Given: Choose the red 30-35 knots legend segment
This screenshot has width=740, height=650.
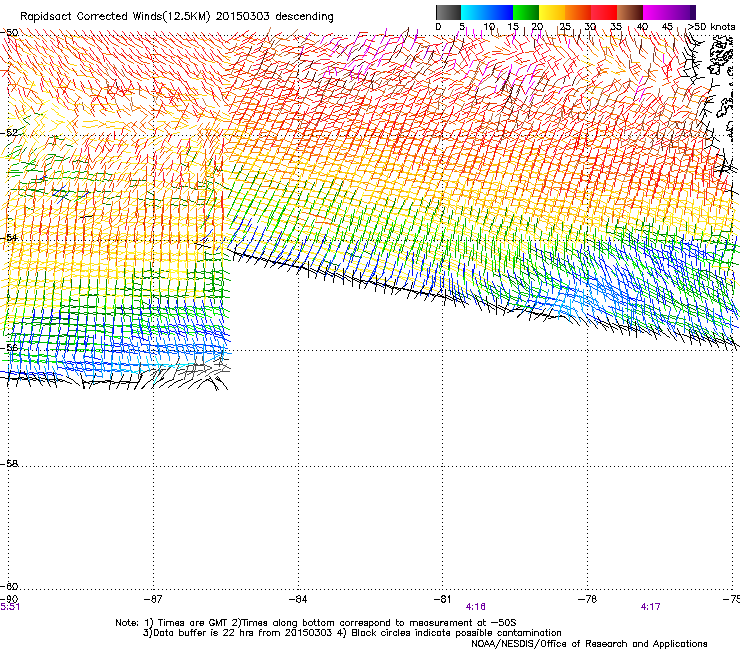Looking at the screenshot, I should [604, 12].
